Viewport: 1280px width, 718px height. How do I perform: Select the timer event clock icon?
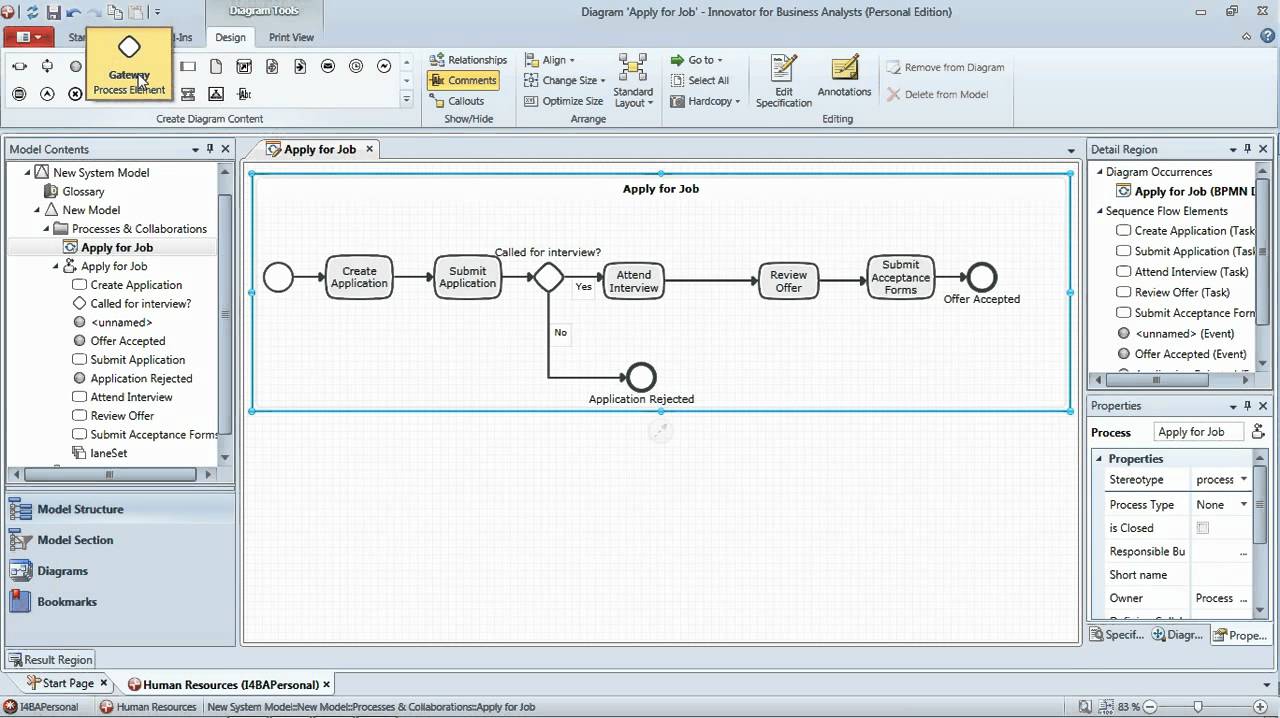[356, 66]
